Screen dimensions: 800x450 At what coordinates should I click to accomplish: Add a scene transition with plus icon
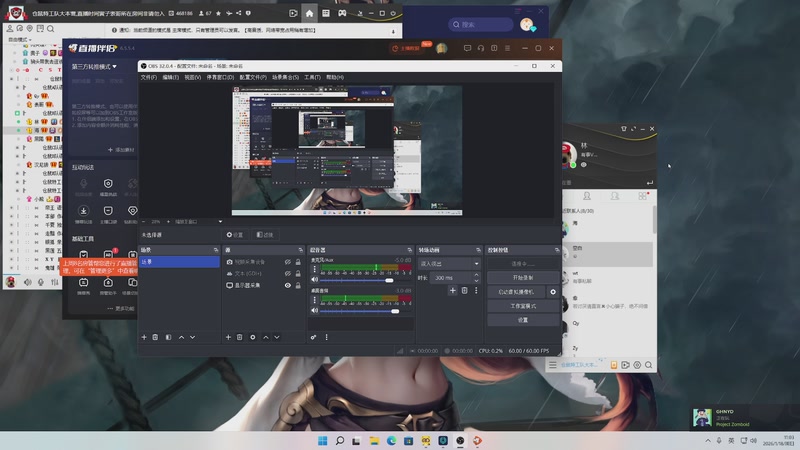coord(453,290)
